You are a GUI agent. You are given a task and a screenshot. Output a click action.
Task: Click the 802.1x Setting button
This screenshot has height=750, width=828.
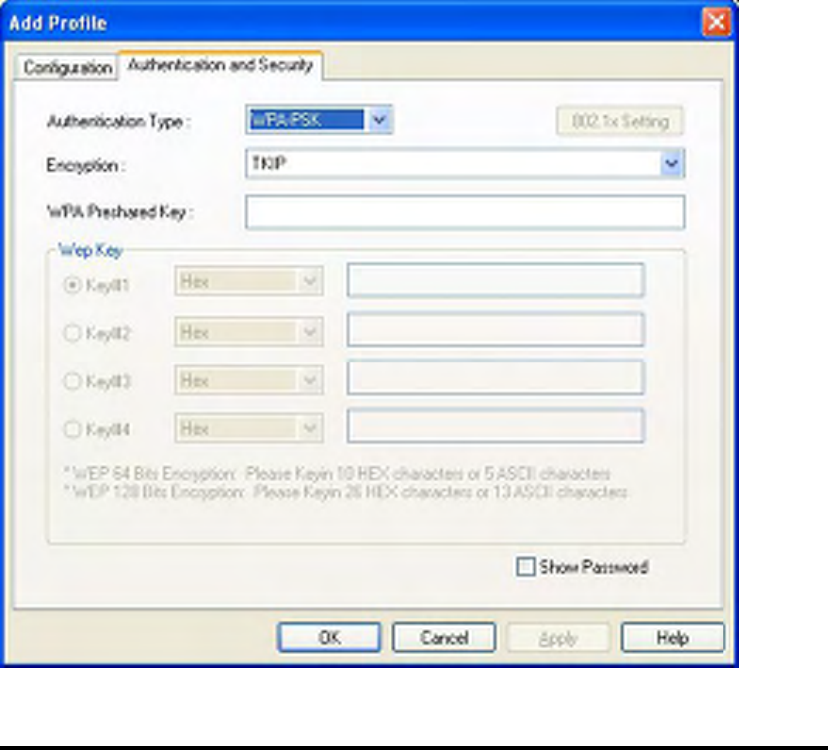click(619, 121)
